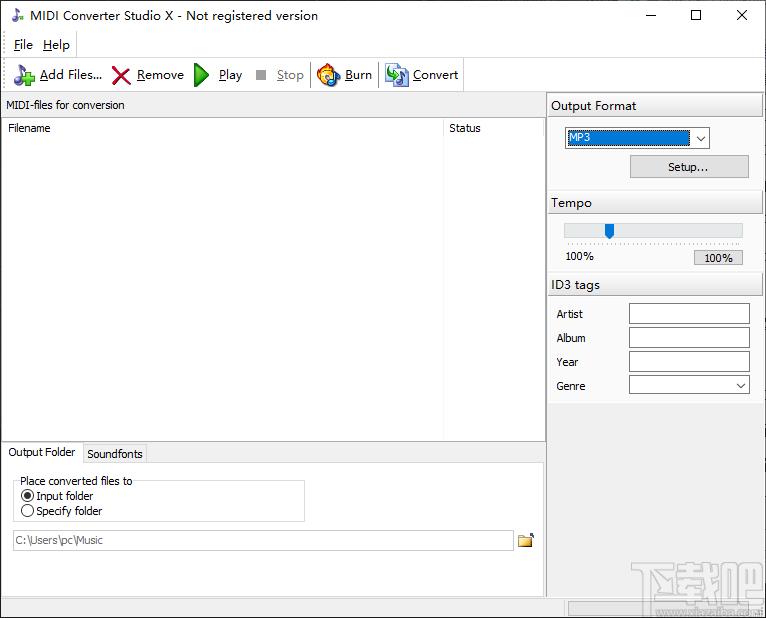
Task: Click the Remove label in toolbar
Action: tap(160, 75)
